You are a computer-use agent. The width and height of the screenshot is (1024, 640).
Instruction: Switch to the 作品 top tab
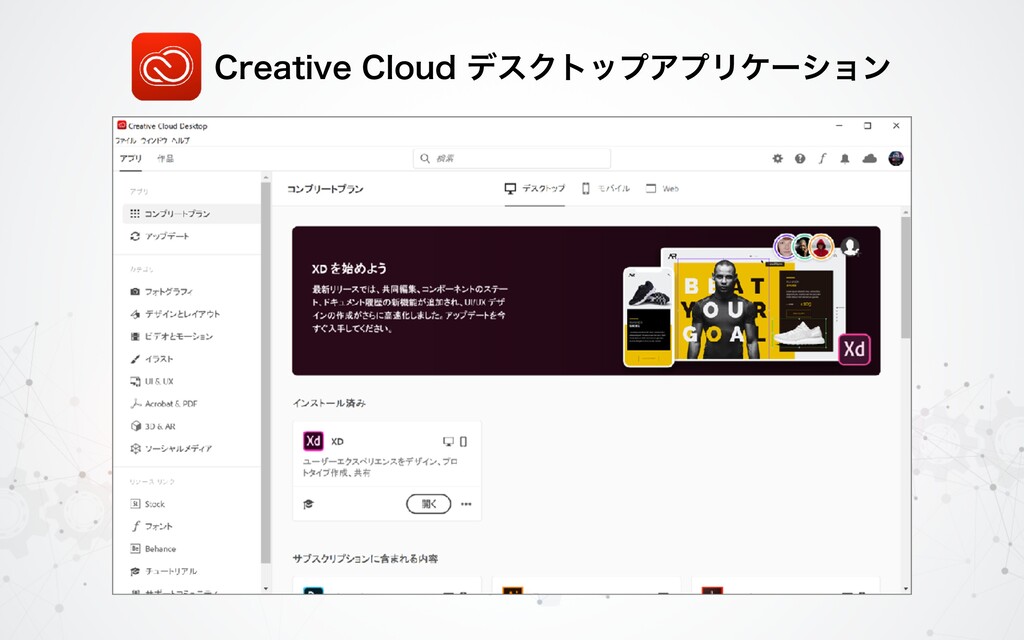coord(165,159)
